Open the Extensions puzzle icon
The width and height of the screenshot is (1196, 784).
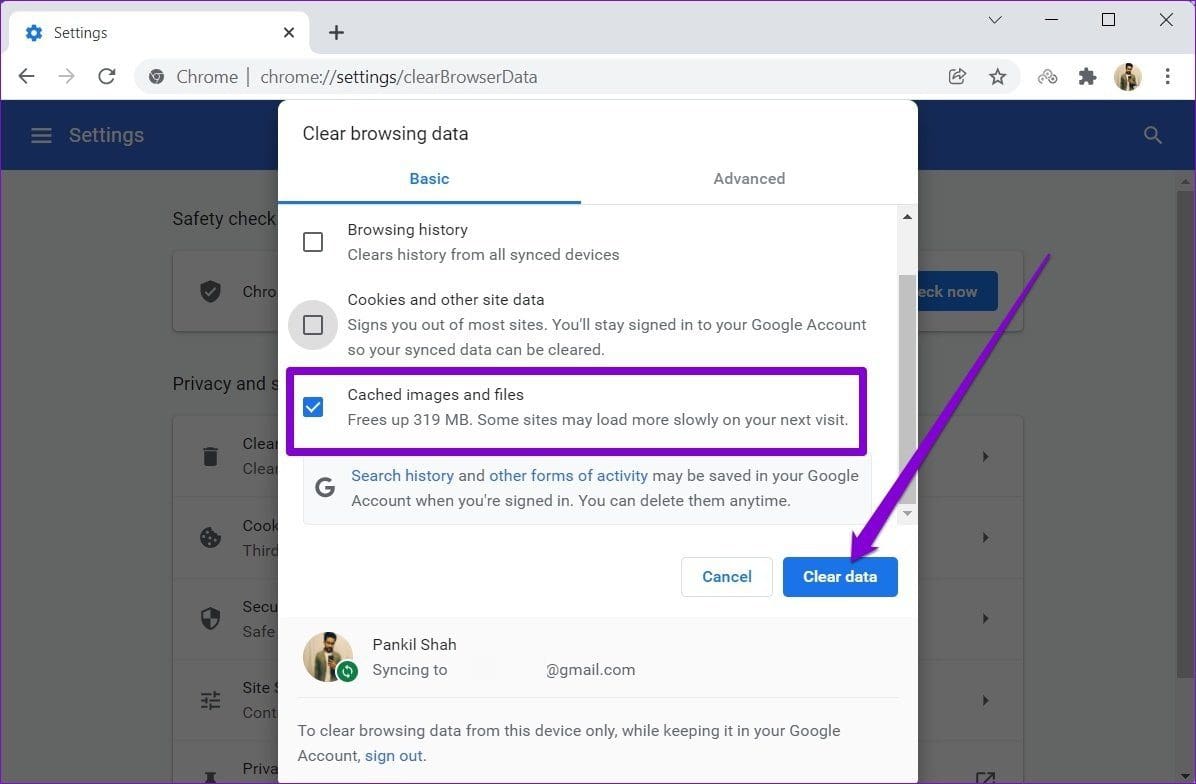pos(1088,76)
